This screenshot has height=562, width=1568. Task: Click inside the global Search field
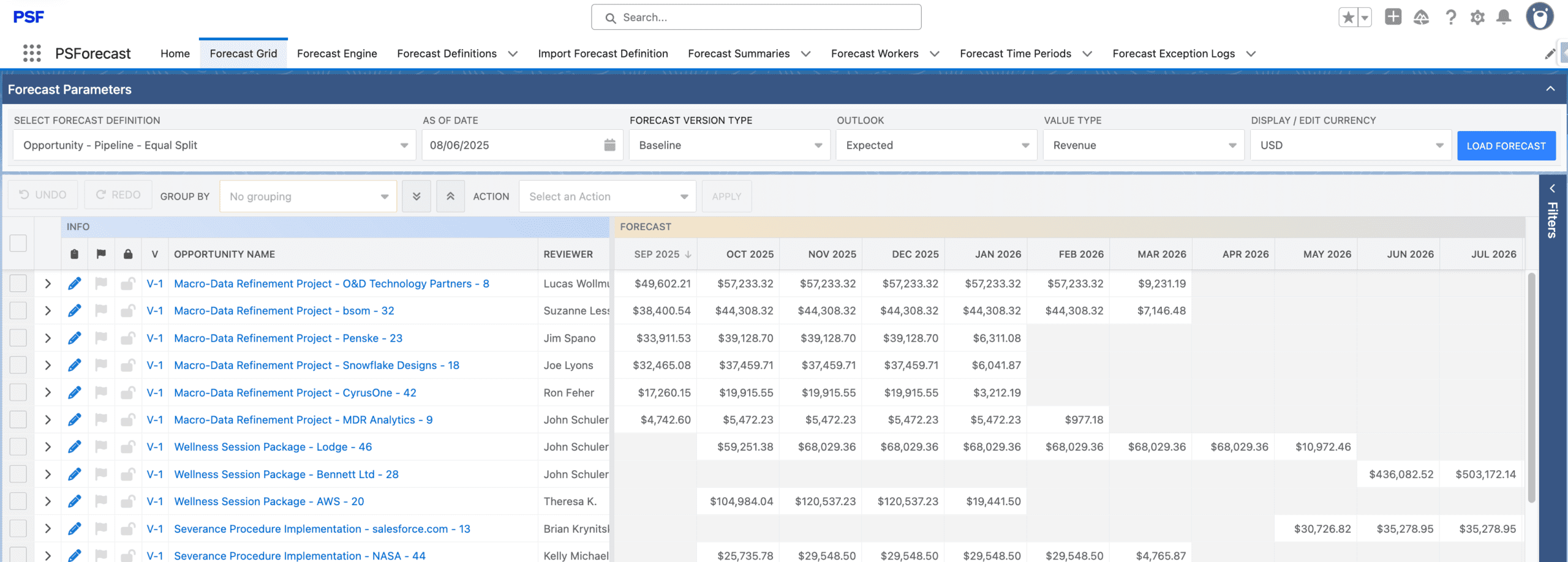pos(756,17)
